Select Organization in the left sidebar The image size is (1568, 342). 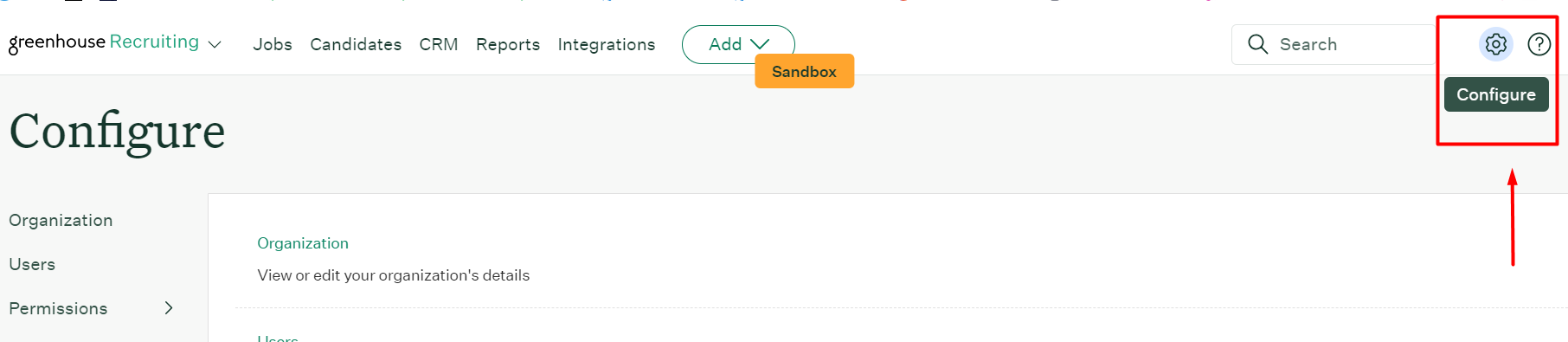coord(61,220)
